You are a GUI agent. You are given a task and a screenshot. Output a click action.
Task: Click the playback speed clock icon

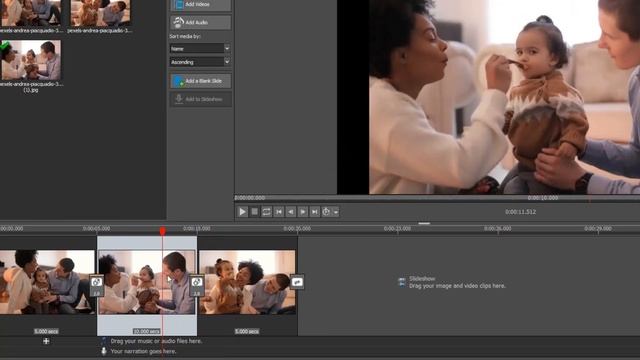coord(326,212)
